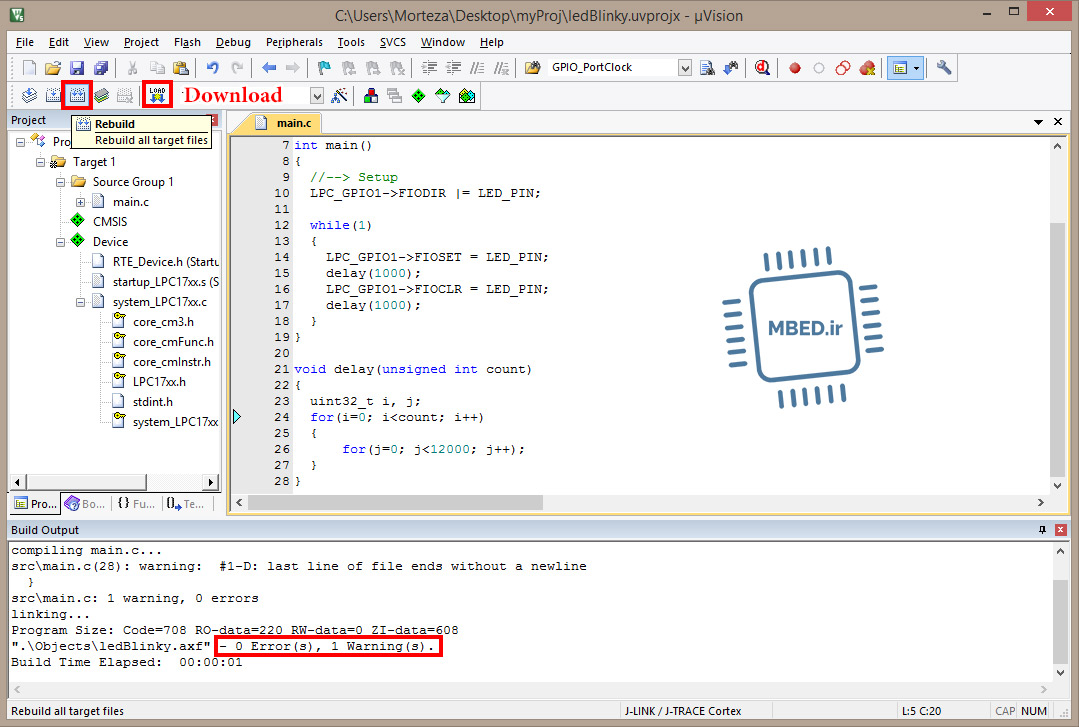Indent the selected lines

pos(429,67)
